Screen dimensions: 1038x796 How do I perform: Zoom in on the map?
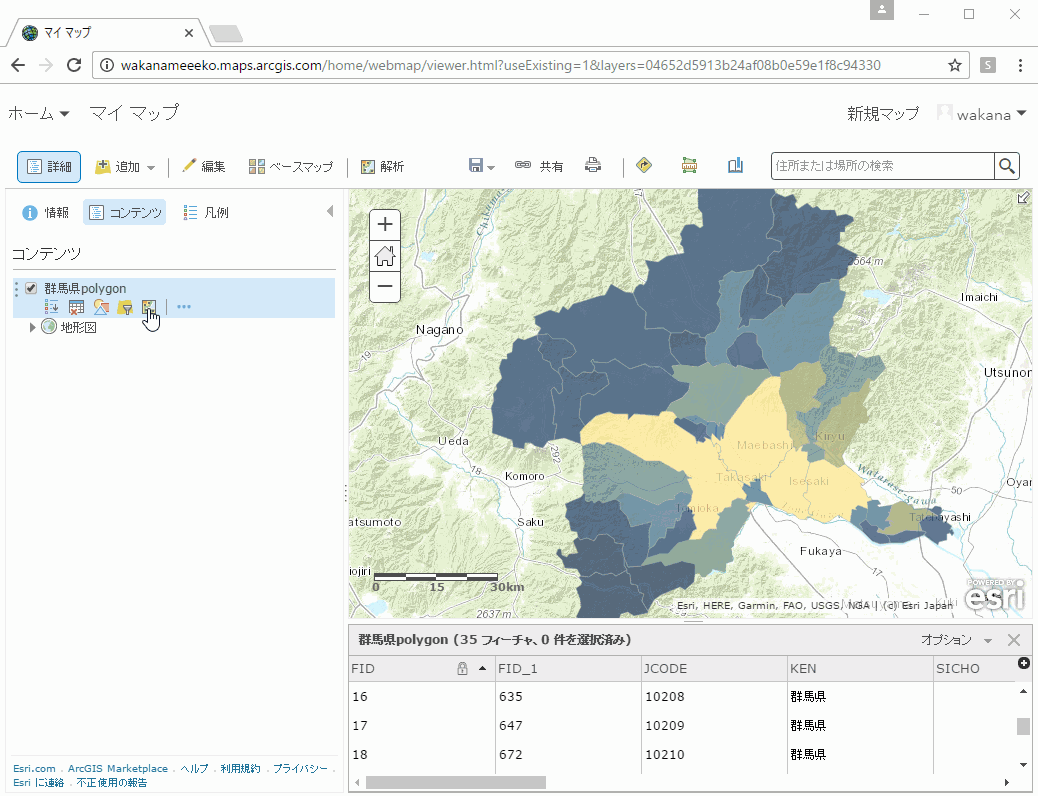(385, 225)
